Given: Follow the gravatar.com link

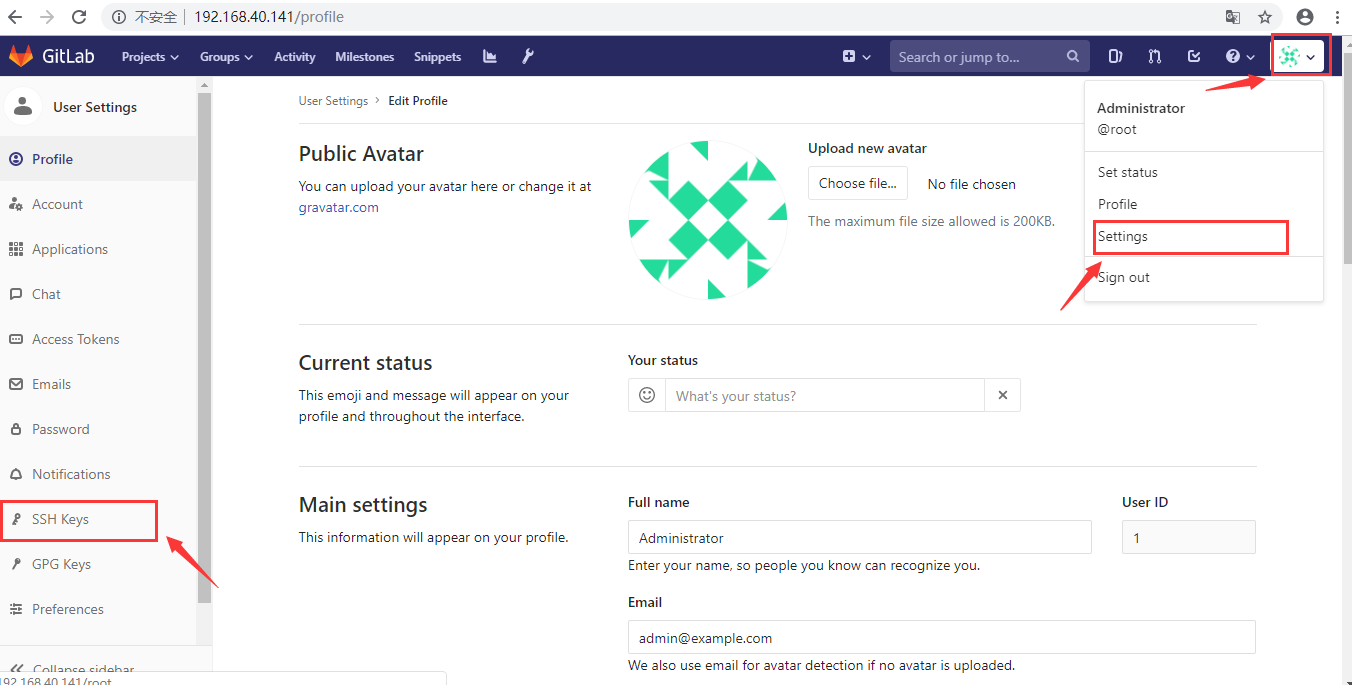Looking at the screenshot, I should pyautogui.click(x=338, y=207).
